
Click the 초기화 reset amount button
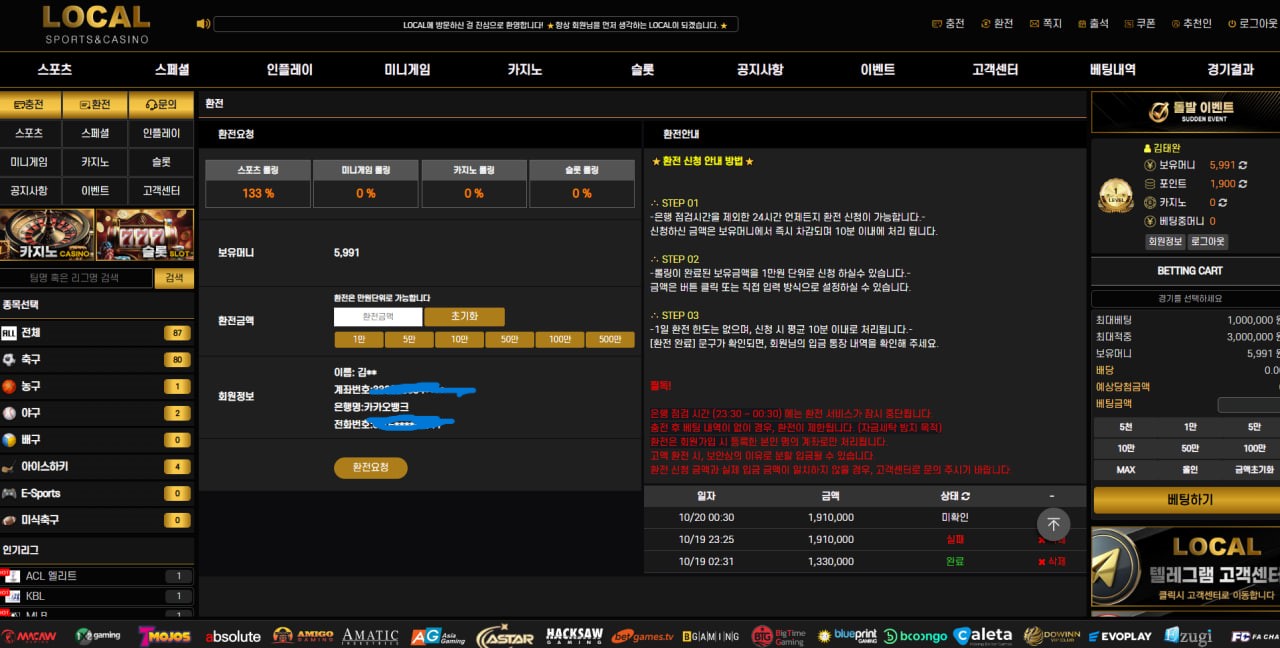464,317
